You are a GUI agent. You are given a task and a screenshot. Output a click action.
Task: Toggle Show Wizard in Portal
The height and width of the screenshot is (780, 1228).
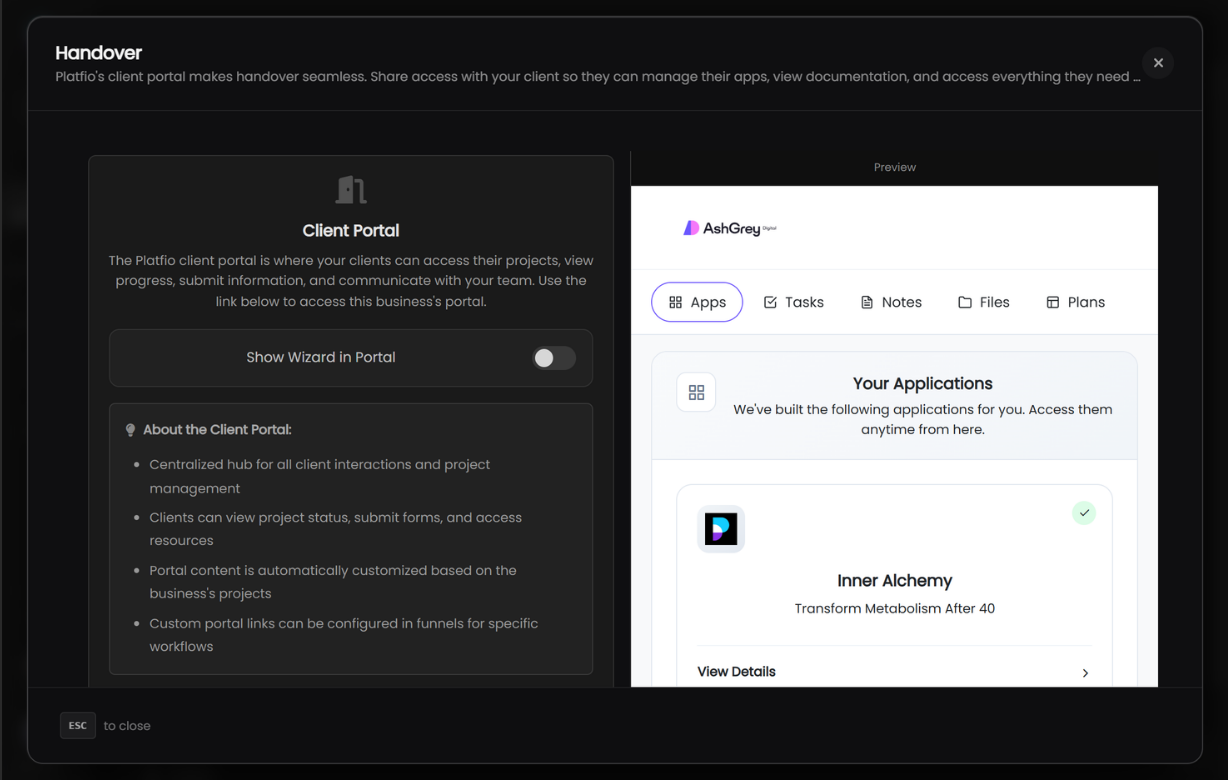click(553, 358)
